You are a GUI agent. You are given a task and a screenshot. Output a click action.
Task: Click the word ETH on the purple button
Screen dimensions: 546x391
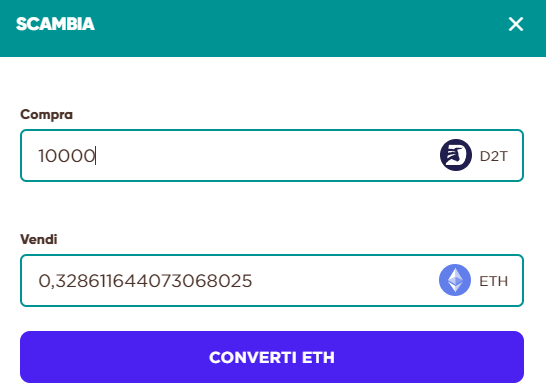coord(318,357)
